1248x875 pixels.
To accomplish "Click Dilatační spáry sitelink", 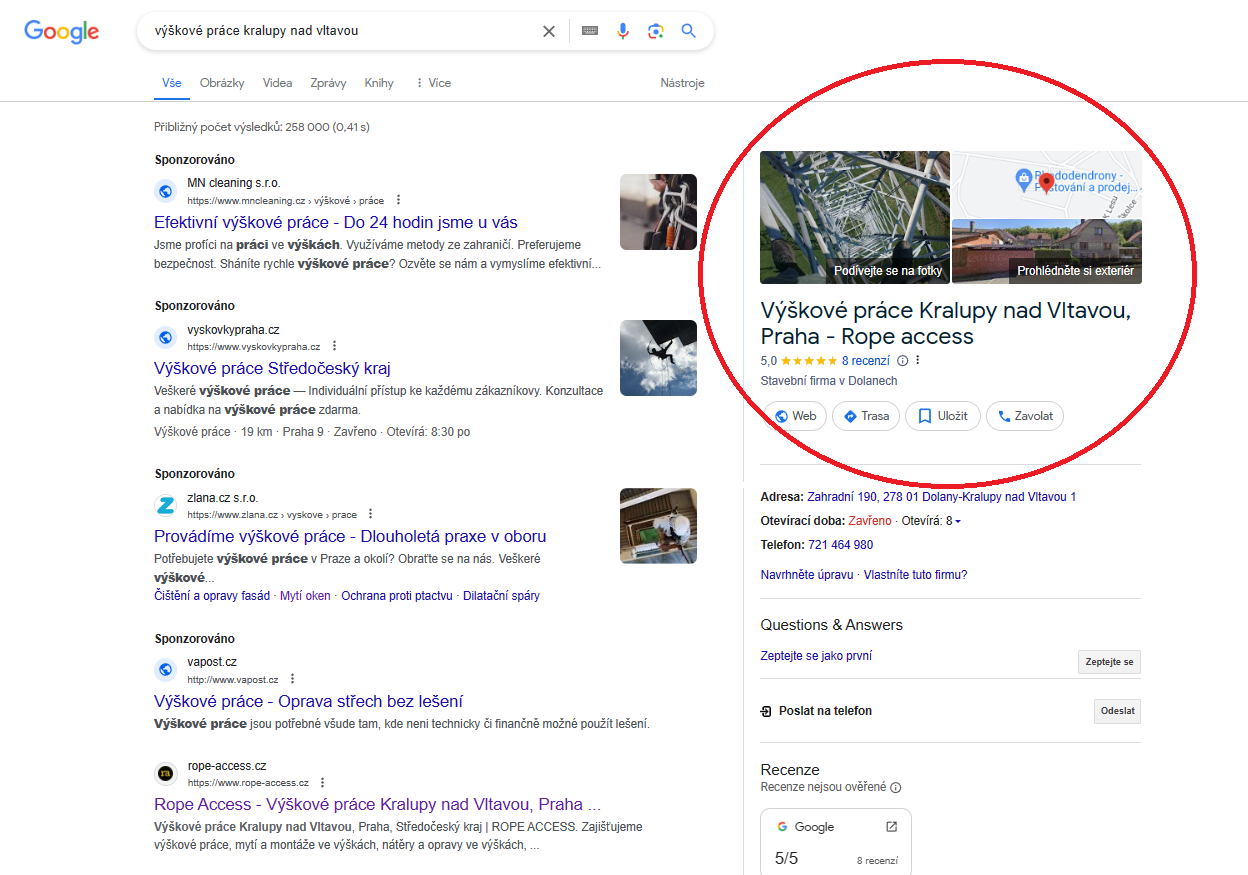I will tap(501, 595).
